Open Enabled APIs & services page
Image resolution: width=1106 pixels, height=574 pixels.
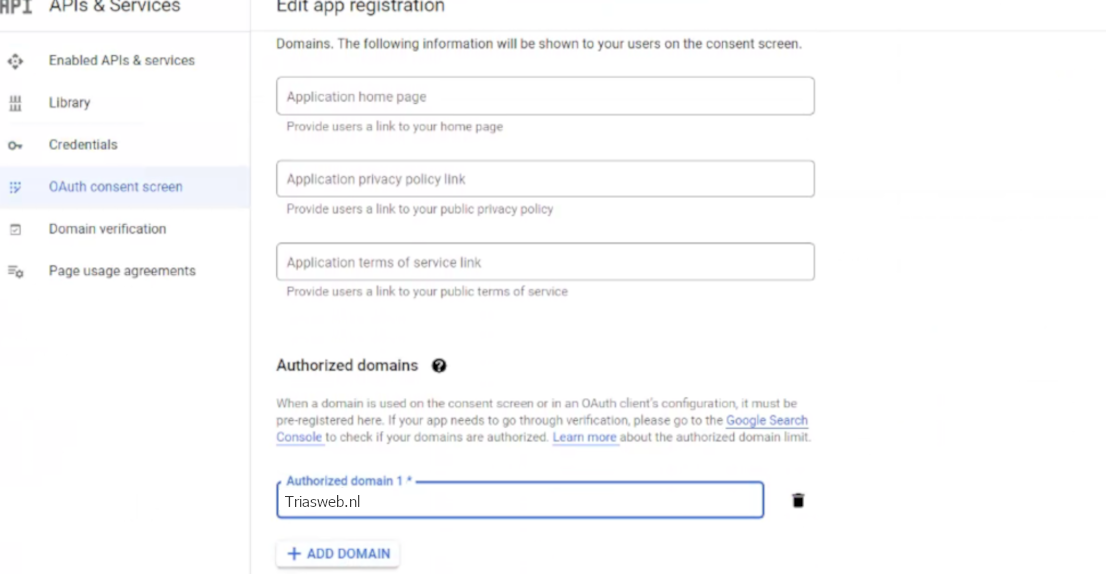pyautogui.click(x=122, y=61)
